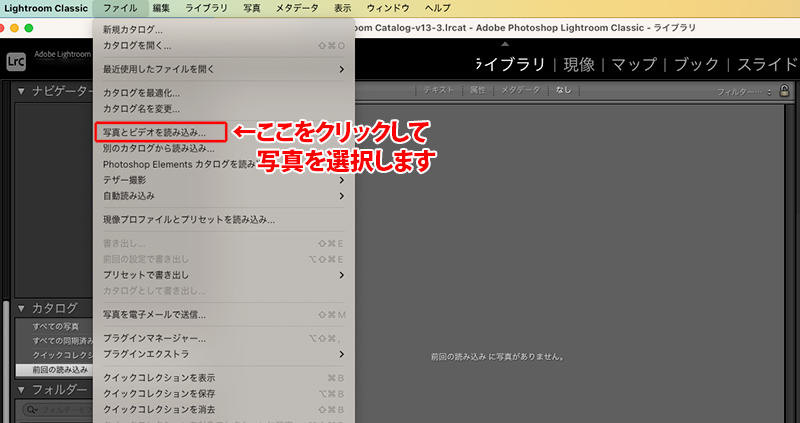Switch to the 現像 module

tap(579, 65)
